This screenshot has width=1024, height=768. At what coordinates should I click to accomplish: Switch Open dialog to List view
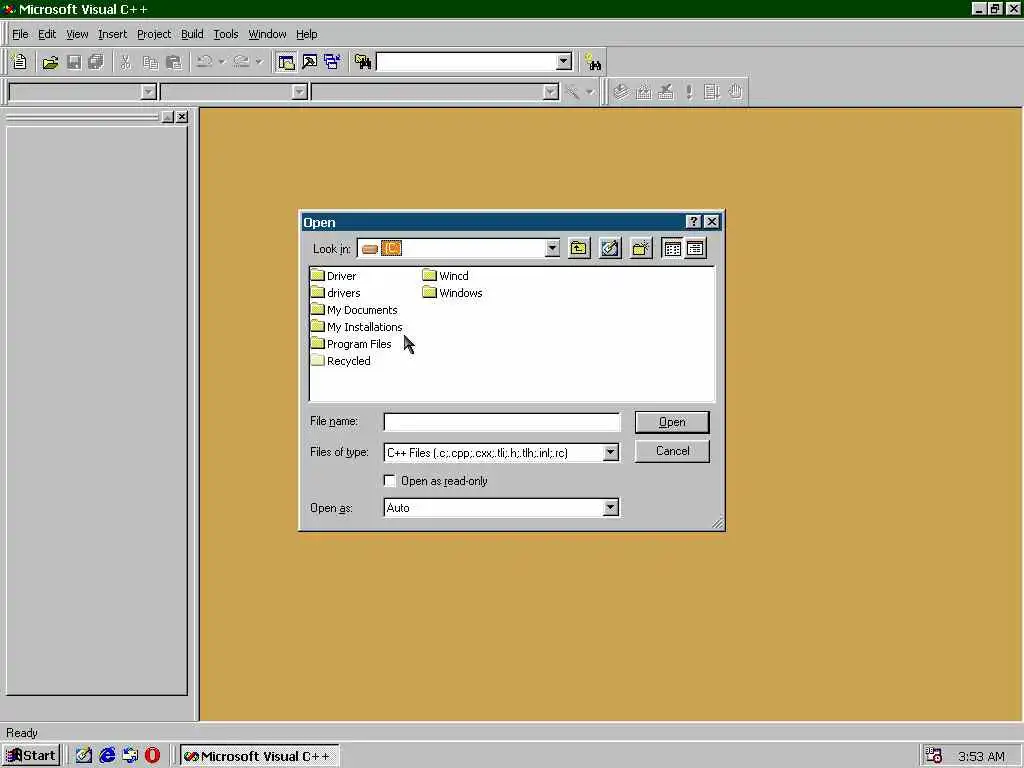pyautogui.click(x=672, y=248)
